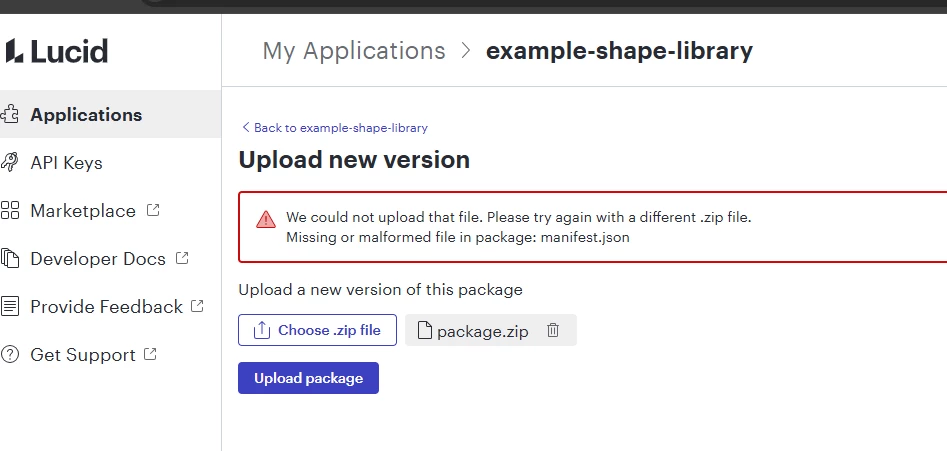947x451 pixels.
Task: Click the red warning triangle icon
Action: (266, 219)
